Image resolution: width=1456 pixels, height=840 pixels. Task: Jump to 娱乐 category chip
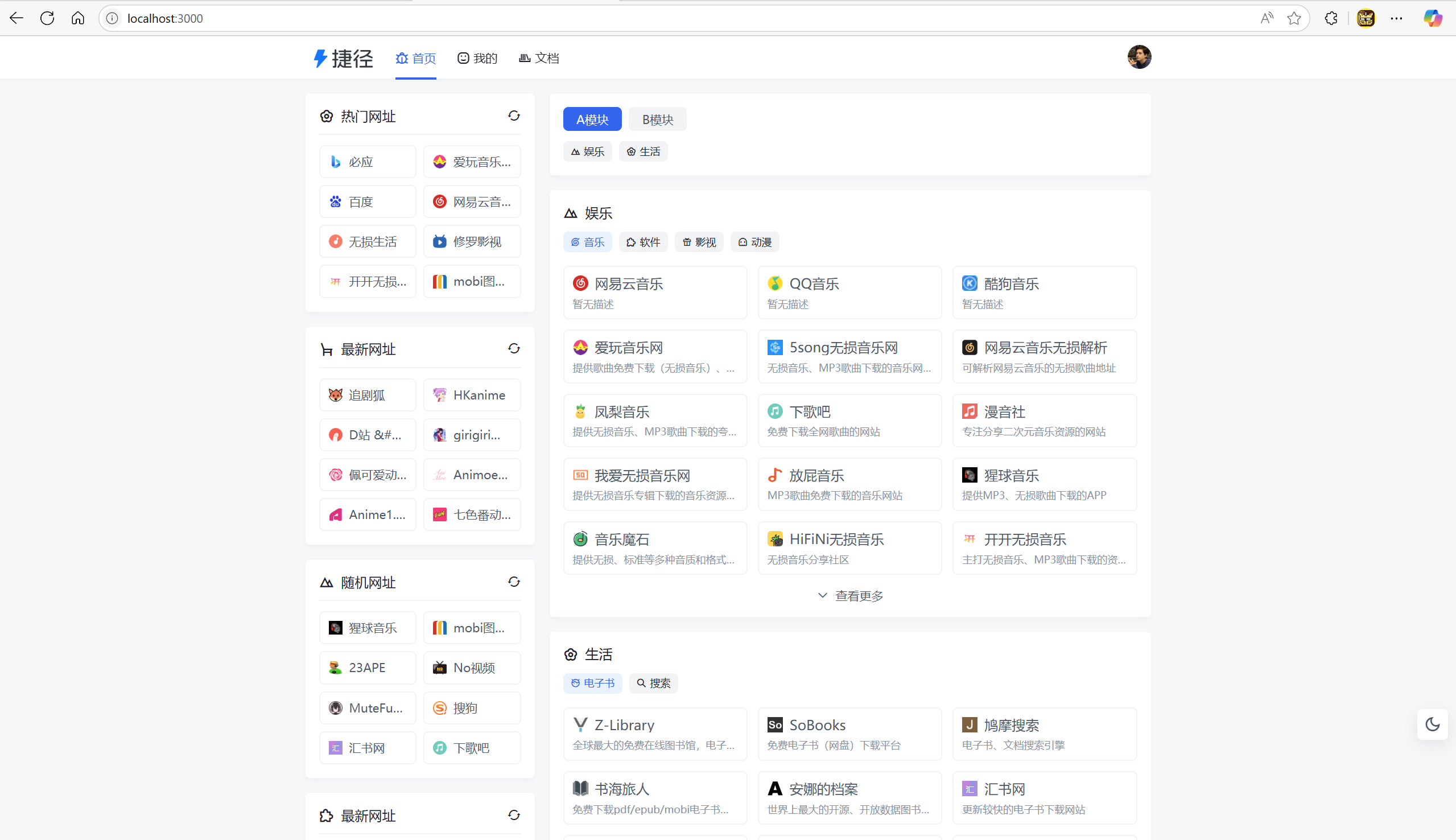(588, 152)
